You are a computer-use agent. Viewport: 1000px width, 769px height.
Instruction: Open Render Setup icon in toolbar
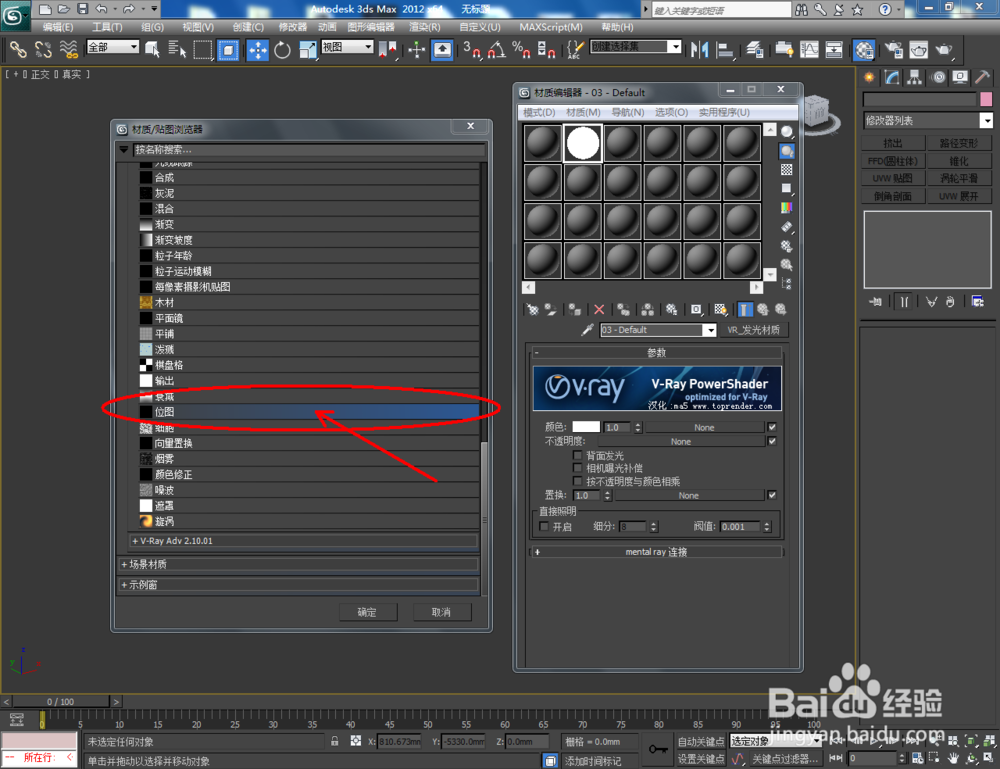pyautogui.click(x=894, y=50)
